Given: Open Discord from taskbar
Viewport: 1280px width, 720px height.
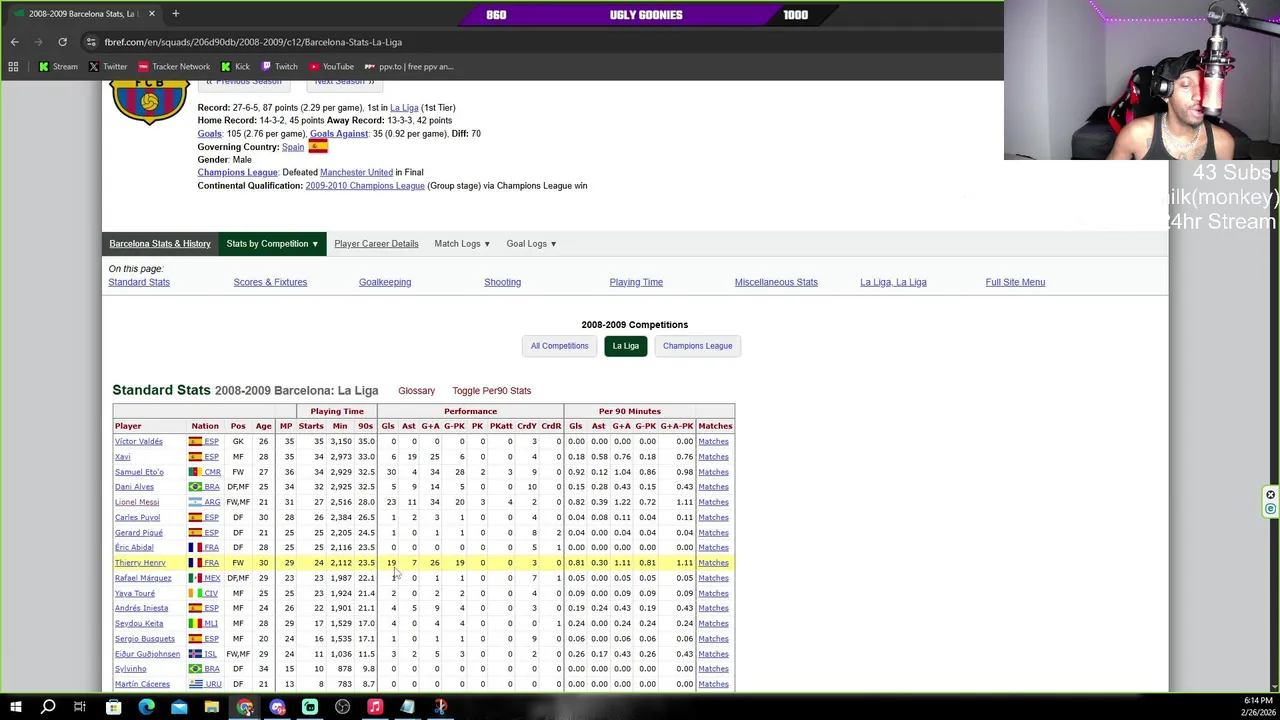Looking at the screenshot, I should pos(277,707).
